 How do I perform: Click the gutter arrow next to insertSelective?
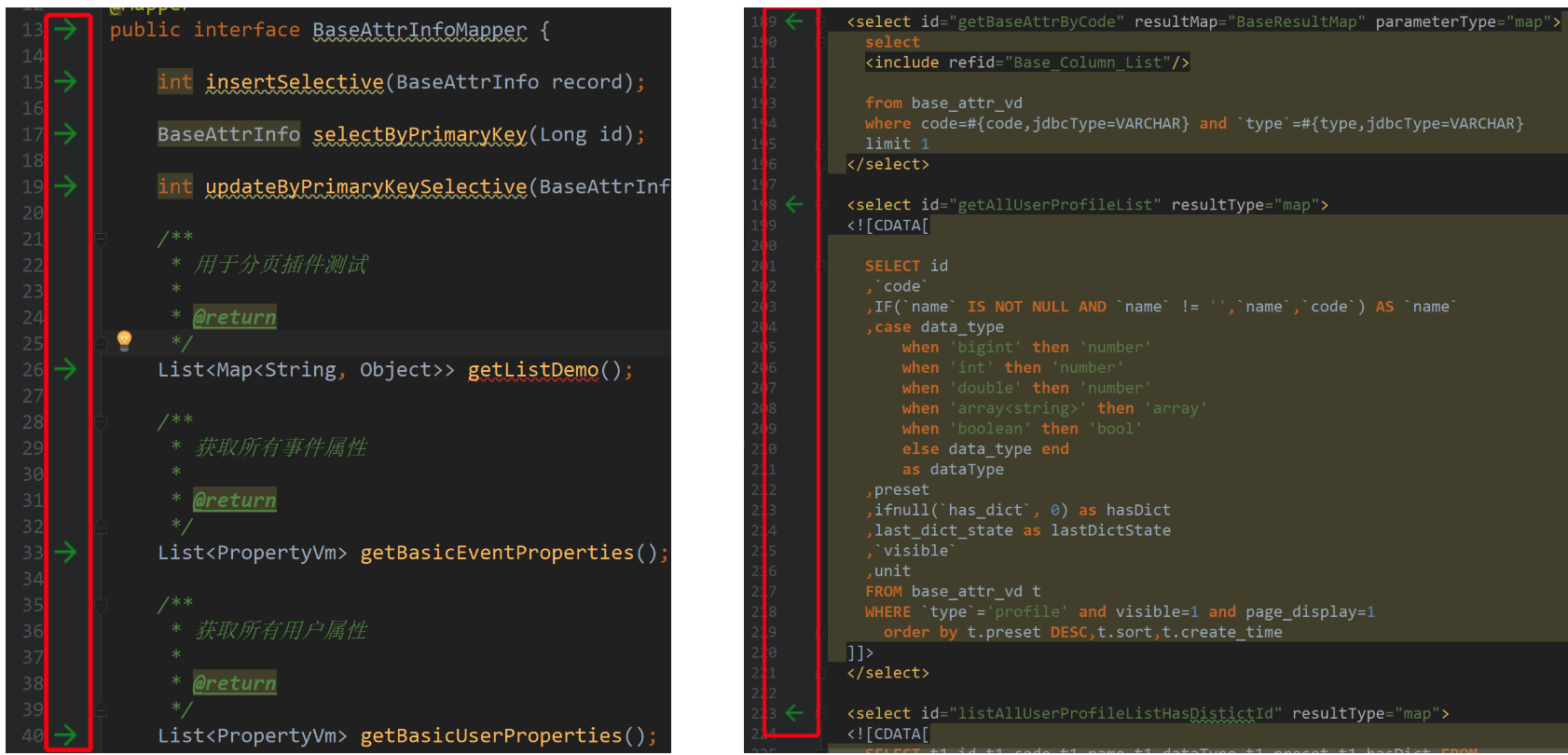[x=64, y=82]
